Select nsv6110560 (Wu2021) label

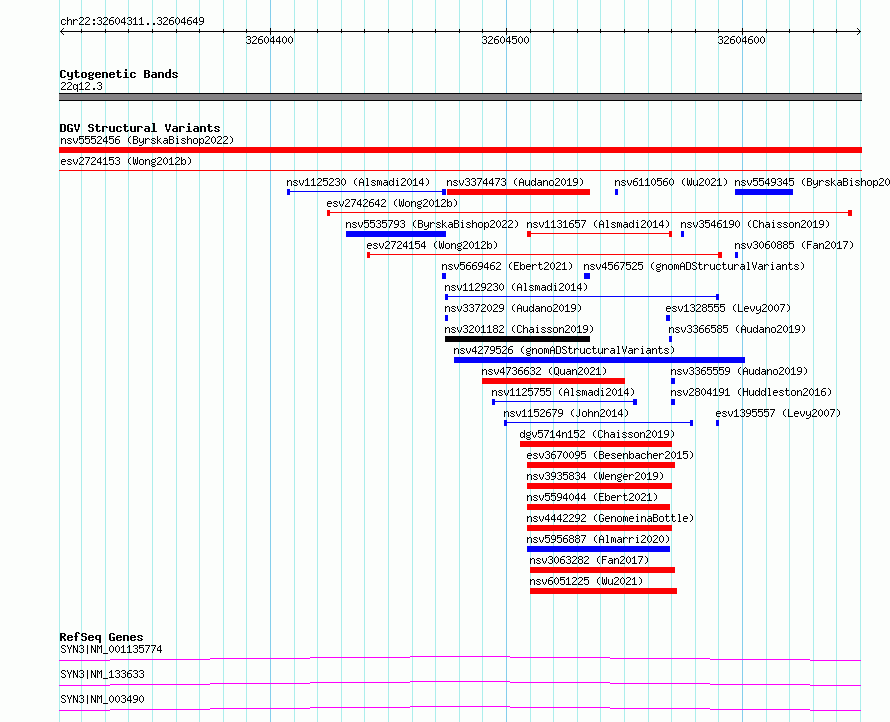coord(671,182)
